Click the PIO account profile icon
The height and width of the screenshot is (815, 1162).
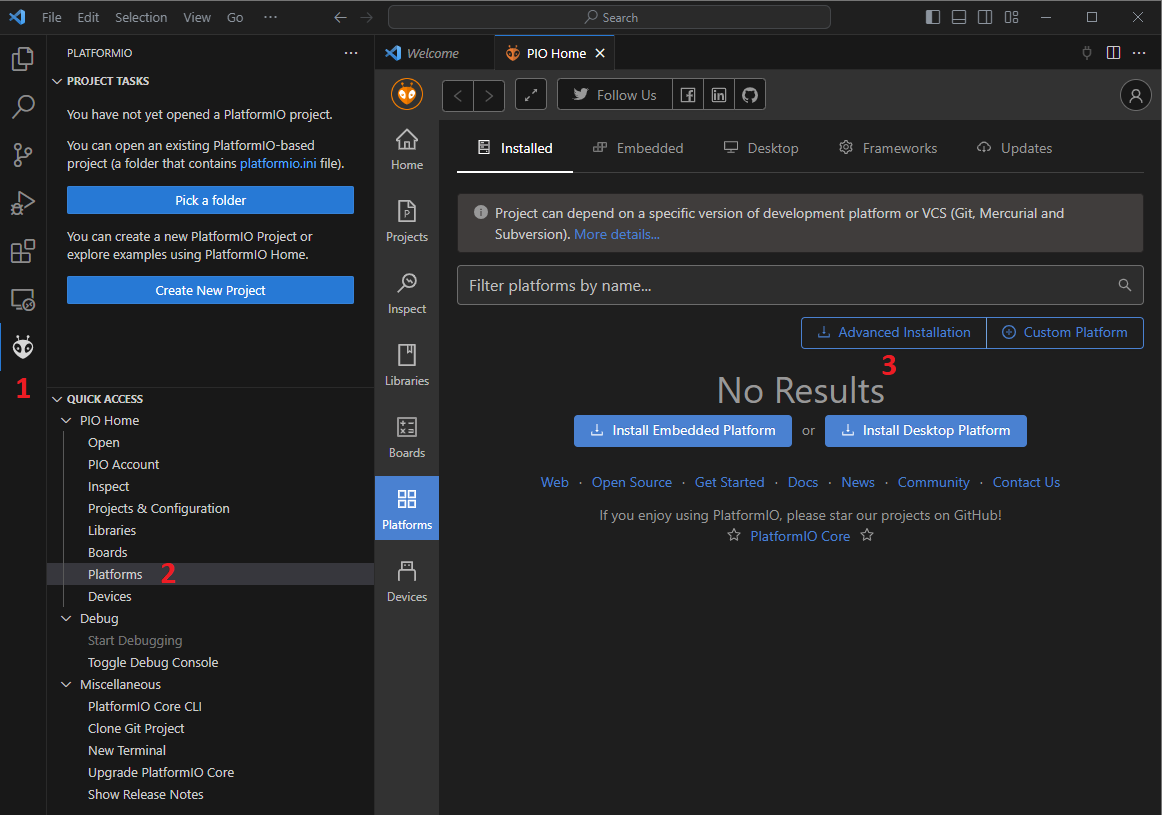tap(1135, 95)
